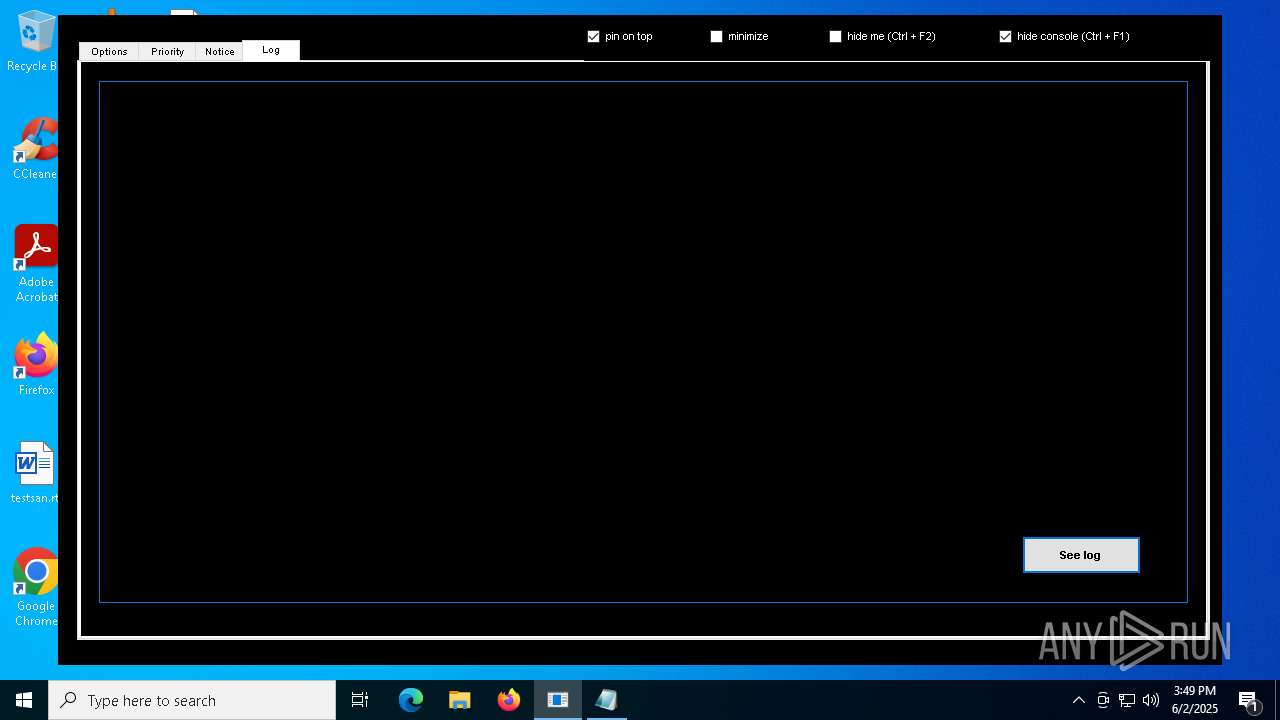This screenshot has height=720, width=1280.
Task: Launch Microsoft Edge from the taskbar
Action: 411,700
